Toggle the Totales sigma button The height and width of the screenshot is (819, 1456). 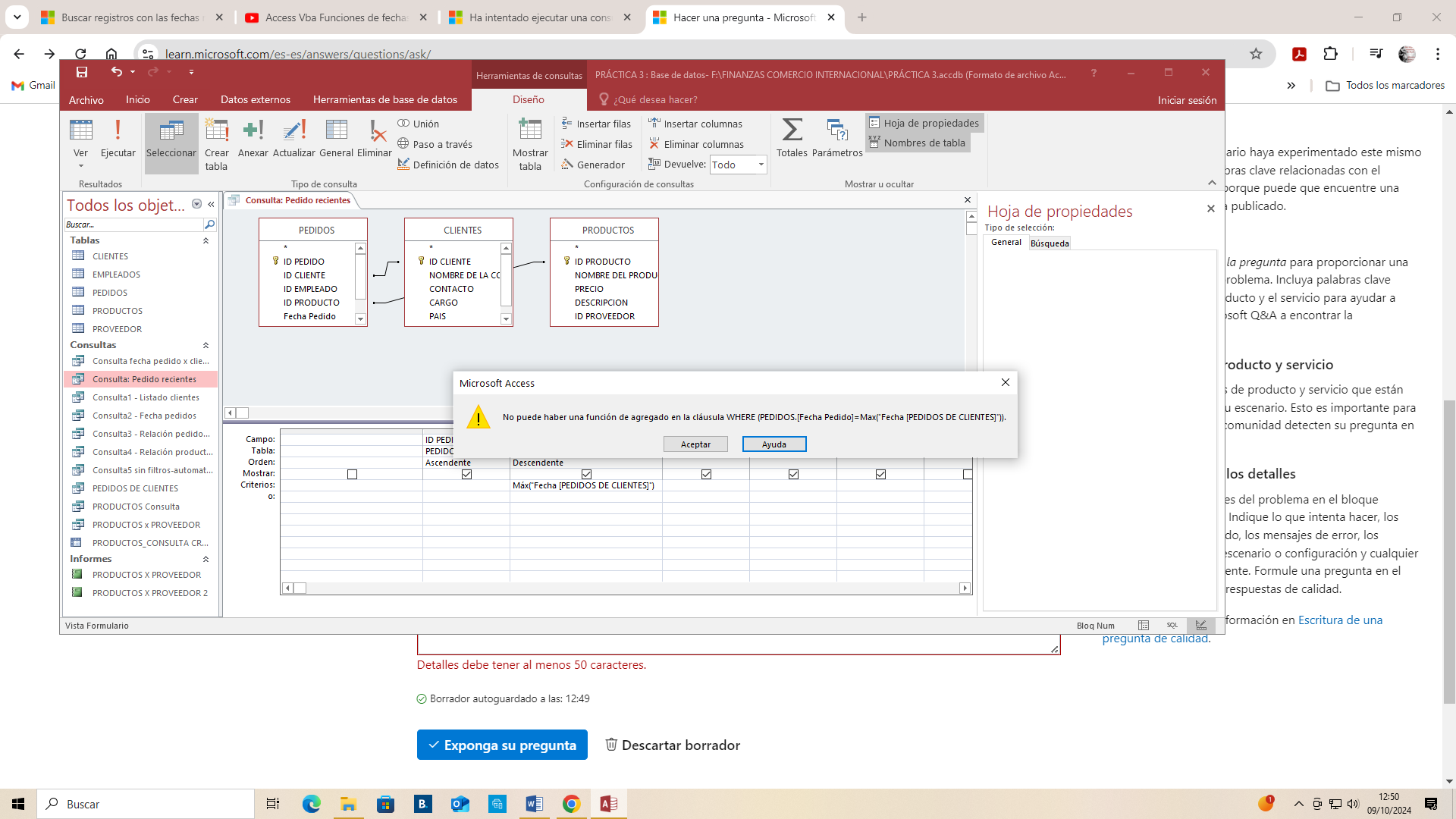[x=792, y=139]
